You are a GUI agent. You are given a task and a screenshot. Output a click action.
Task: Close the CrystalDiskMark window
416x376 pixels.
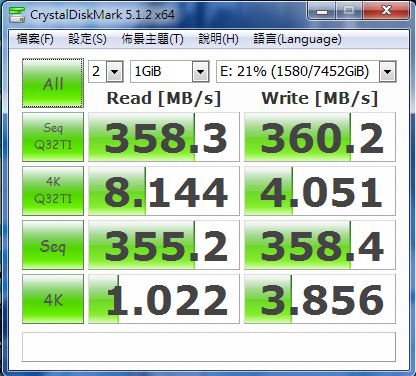pos(386,11)
